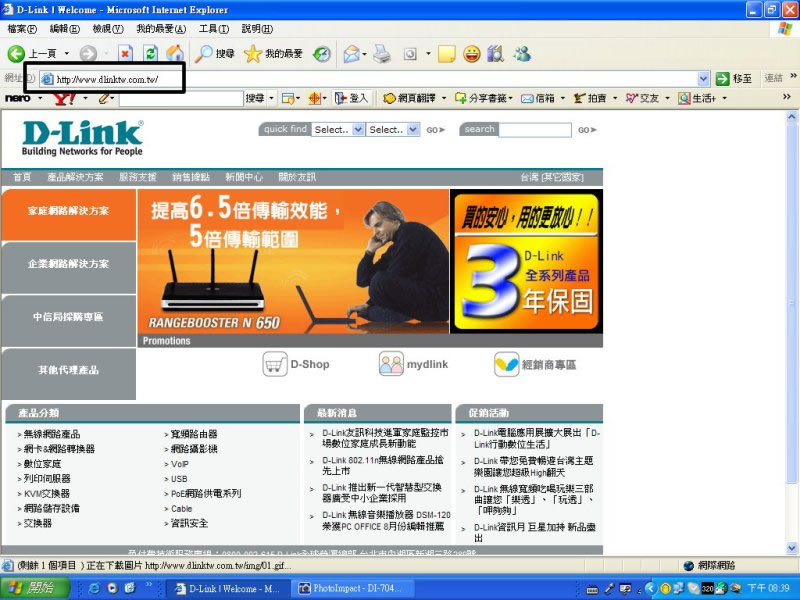Click the page scrollbar down arrow
This screenshot has width=800, height=600.
(x=792, y=548)
